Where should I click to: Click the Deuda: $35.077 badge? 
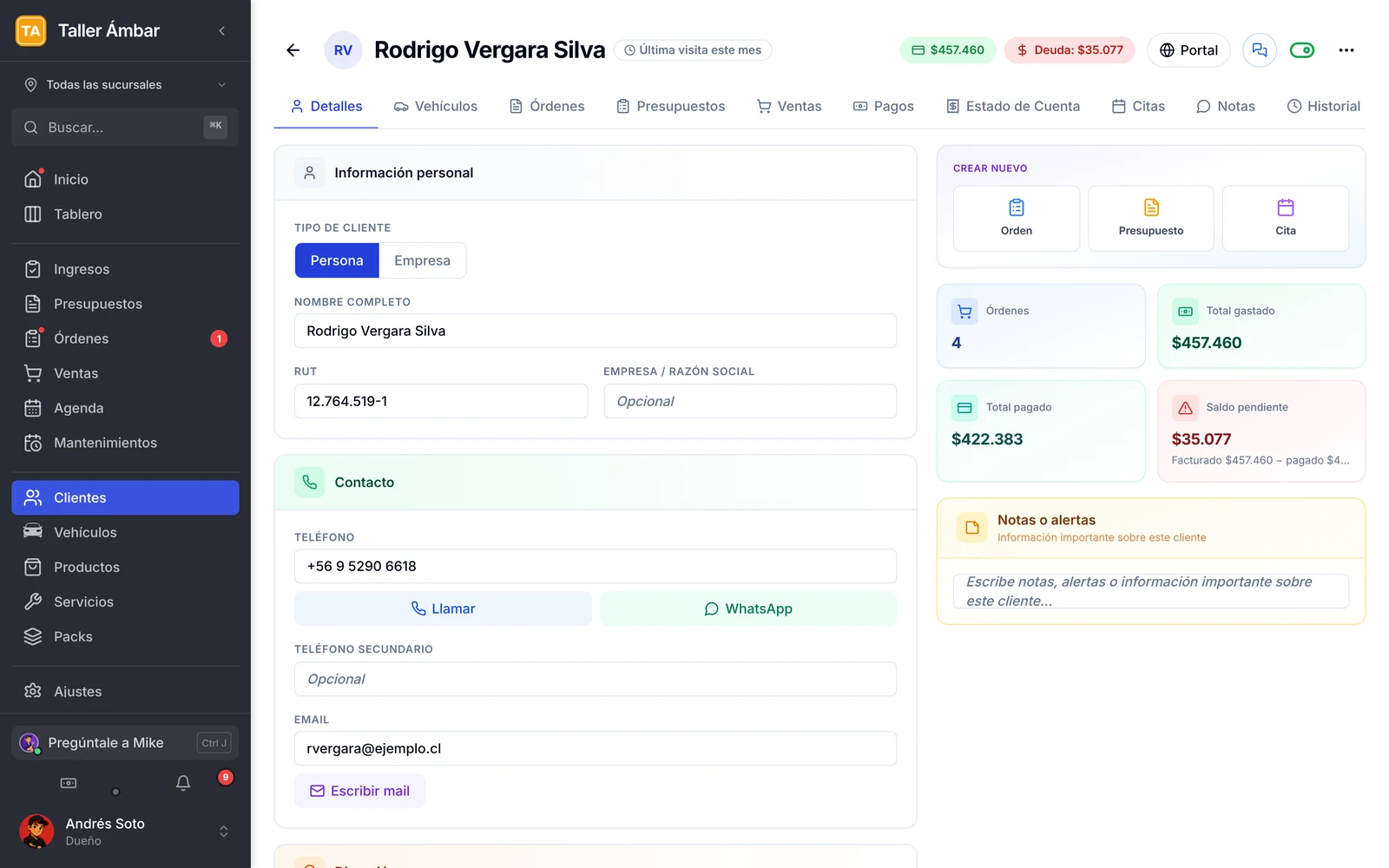click(x=1070, y=50)
